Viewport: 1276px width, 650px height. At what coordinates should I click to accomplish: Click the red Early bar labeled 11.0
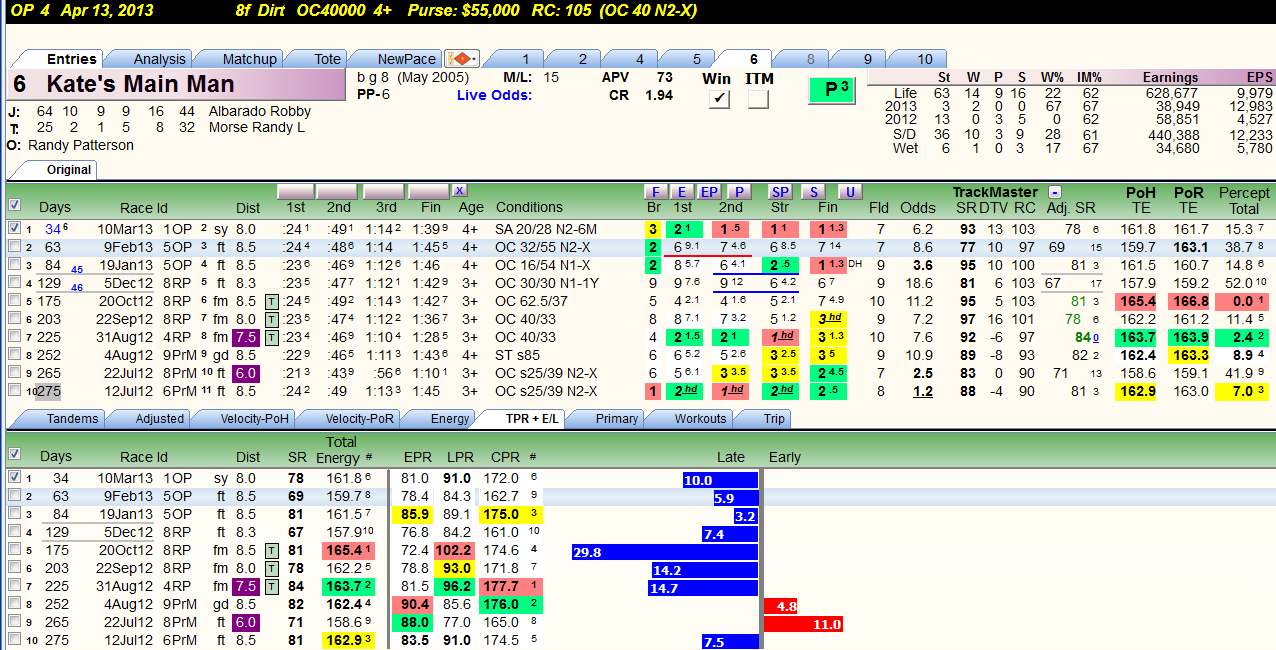click(803, 624)
